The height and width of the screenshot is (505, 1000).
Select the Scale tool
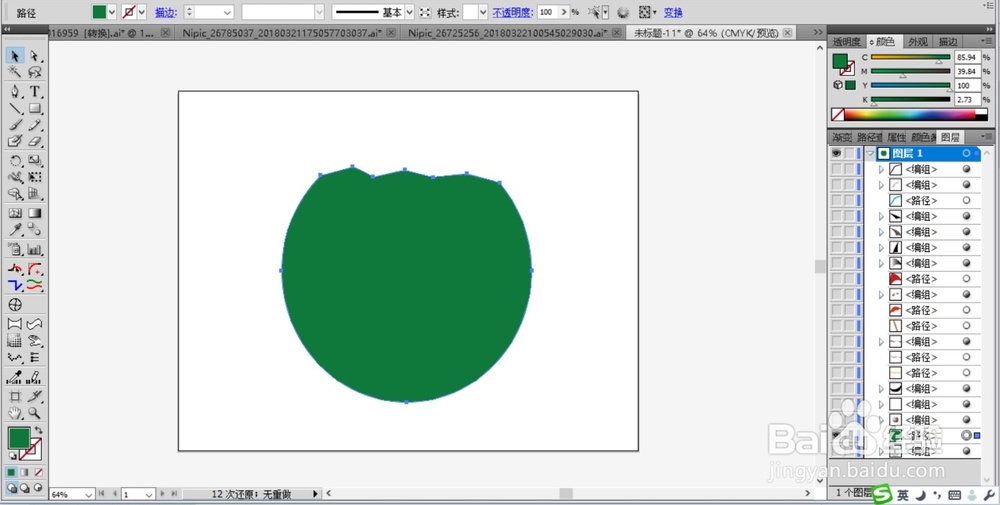[x=34, y=161]
